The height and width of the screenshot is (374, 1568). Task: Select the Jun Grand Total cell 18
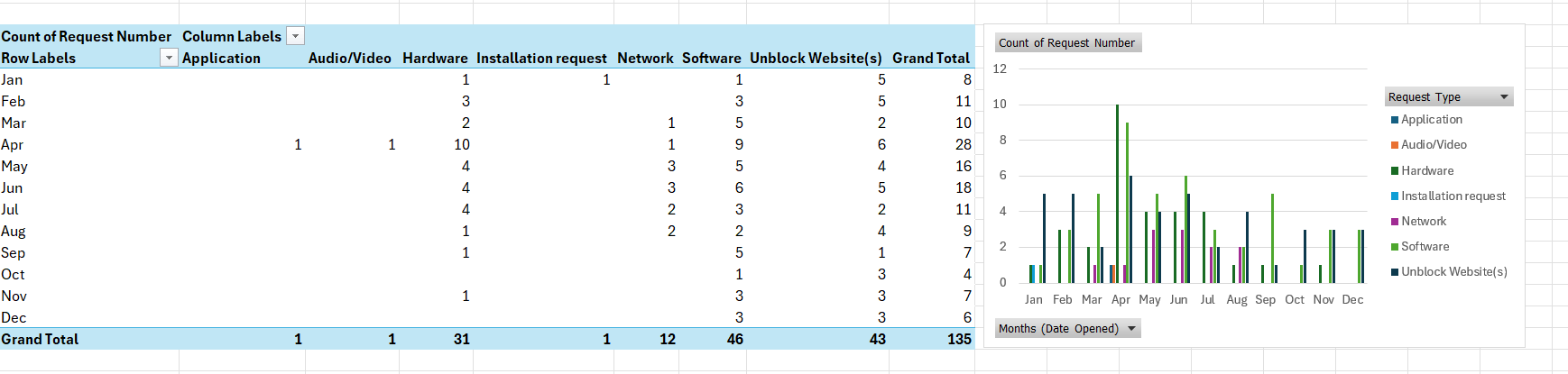[x=931, y=187]
